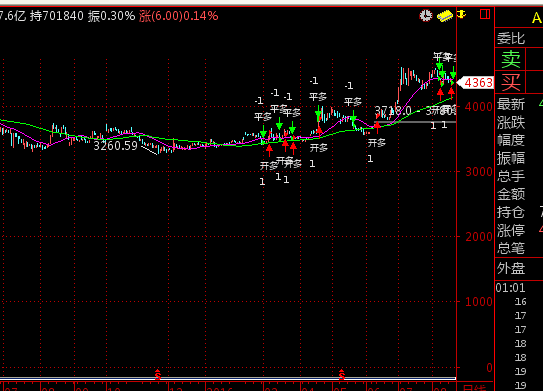Viewport: 543px width, 391px height.
Task: Click the 3260.59 low price annotation
Action: (x=116, y=146)
